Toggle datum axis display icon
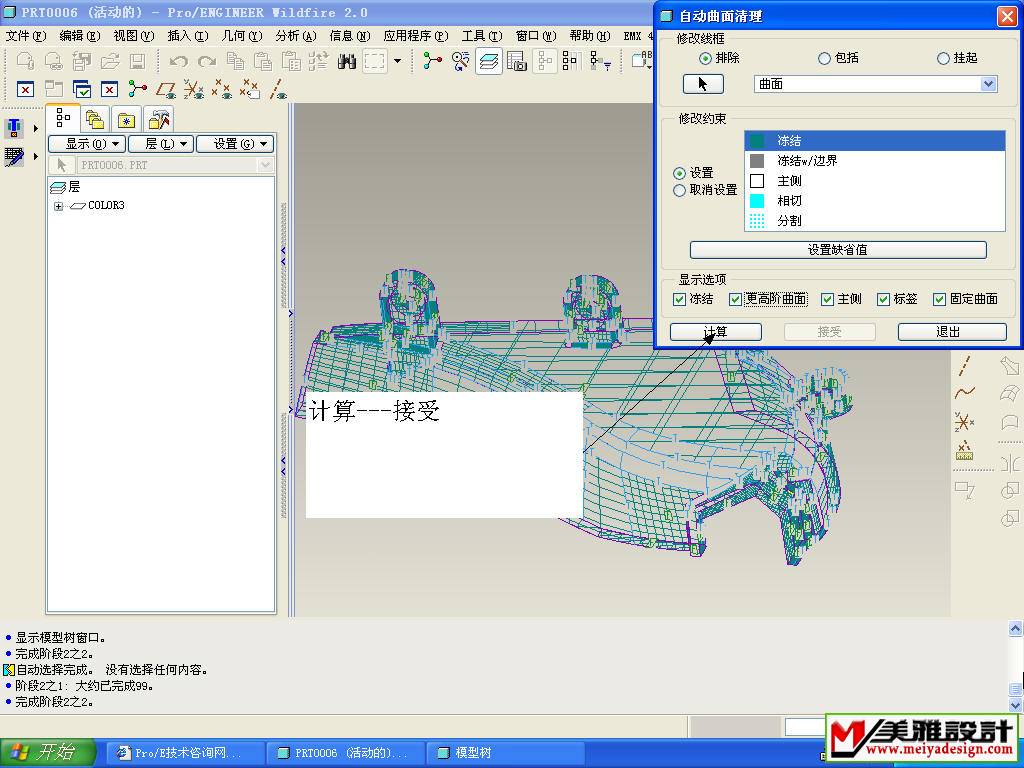This screenshot has width=1024, height=768. [x=277, y=89]
